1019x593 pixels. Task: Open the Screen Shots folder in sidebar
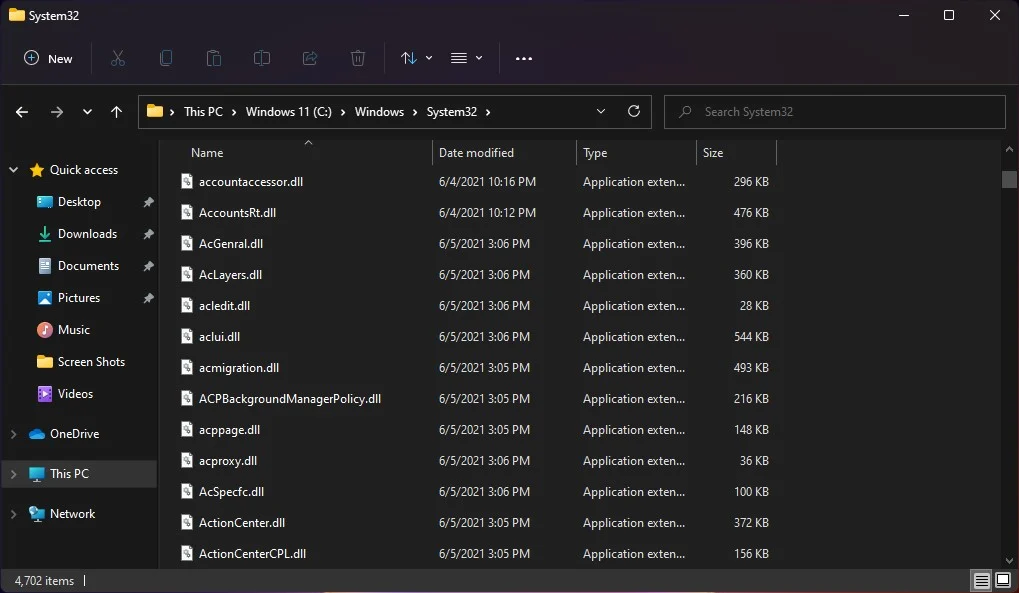point(91,362)
